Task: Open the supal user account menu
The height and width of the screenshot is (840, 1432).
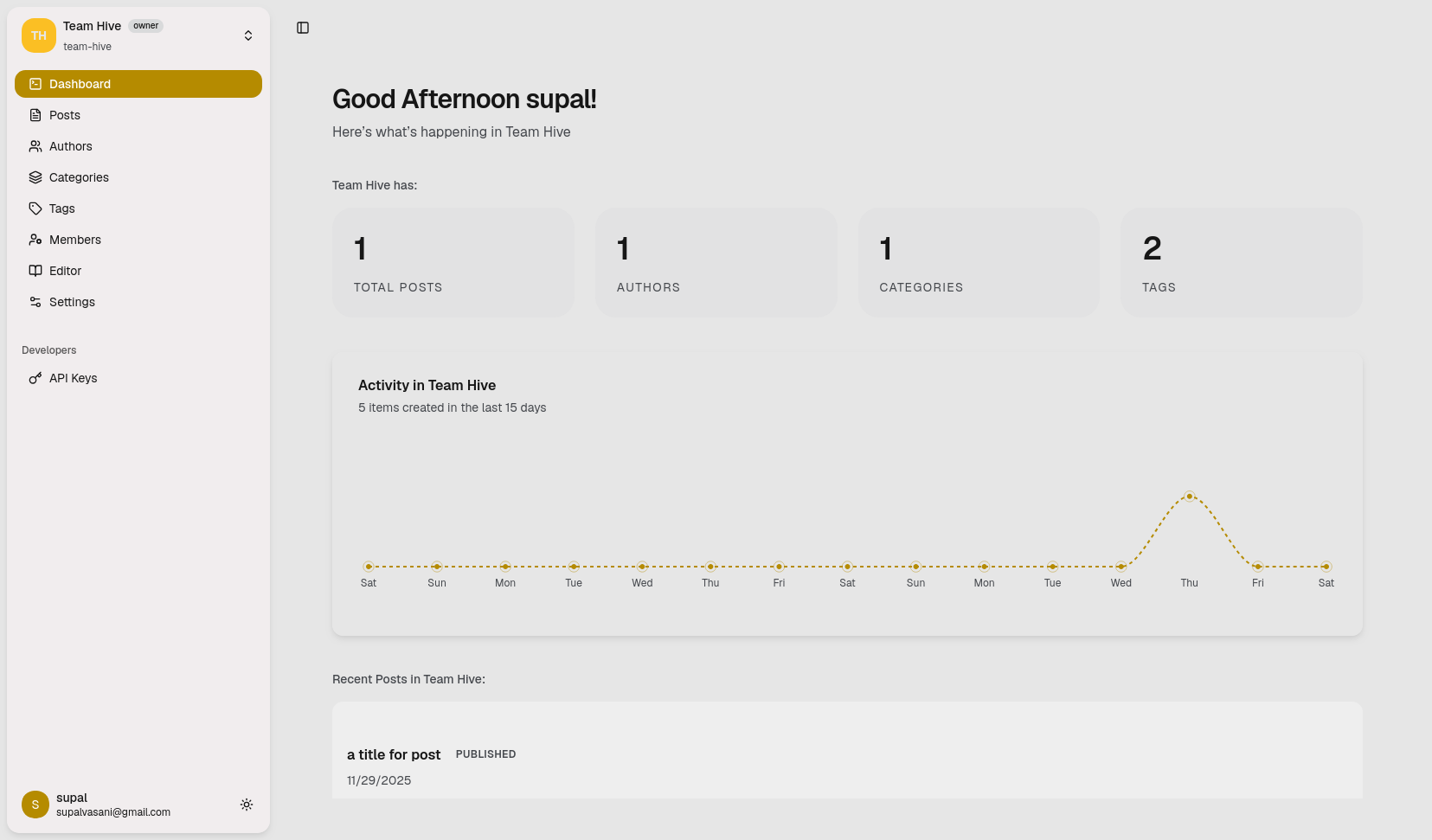Action: pos(112,805)
